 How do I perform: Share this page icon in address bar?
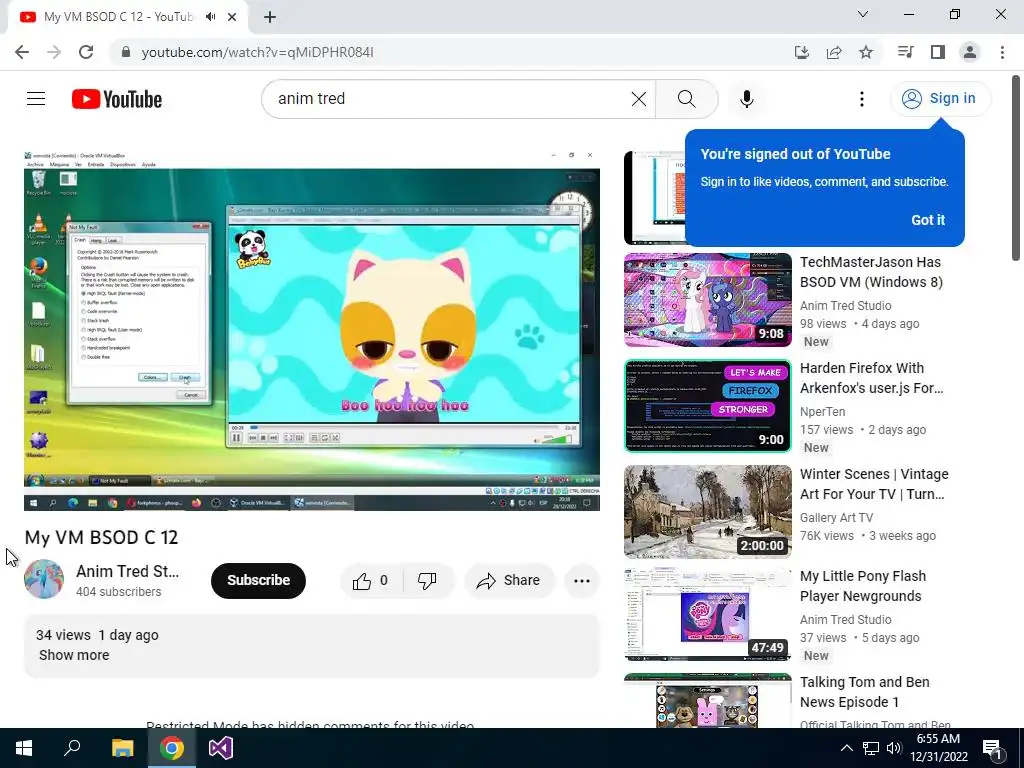(834, 52)
